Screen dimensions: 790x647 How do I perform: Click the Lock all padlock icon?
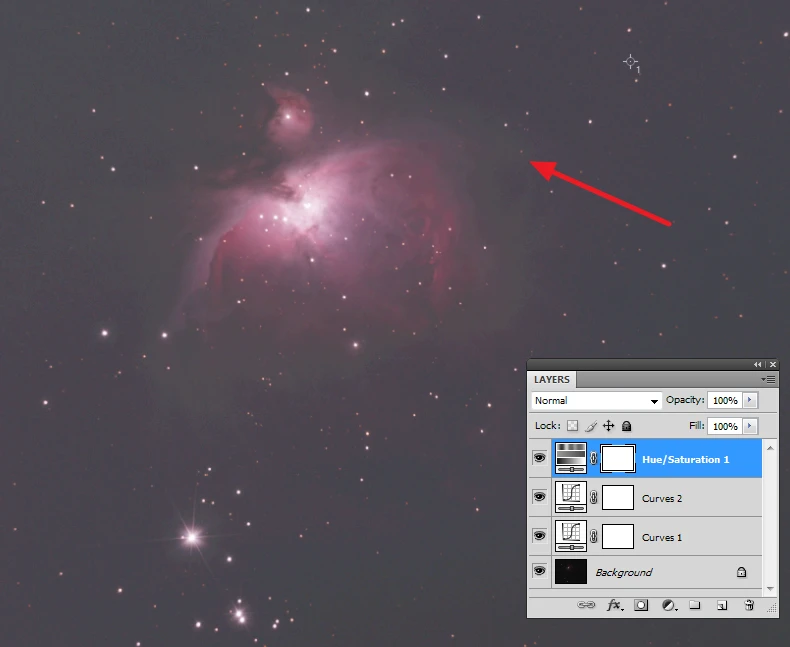point(627,426)
